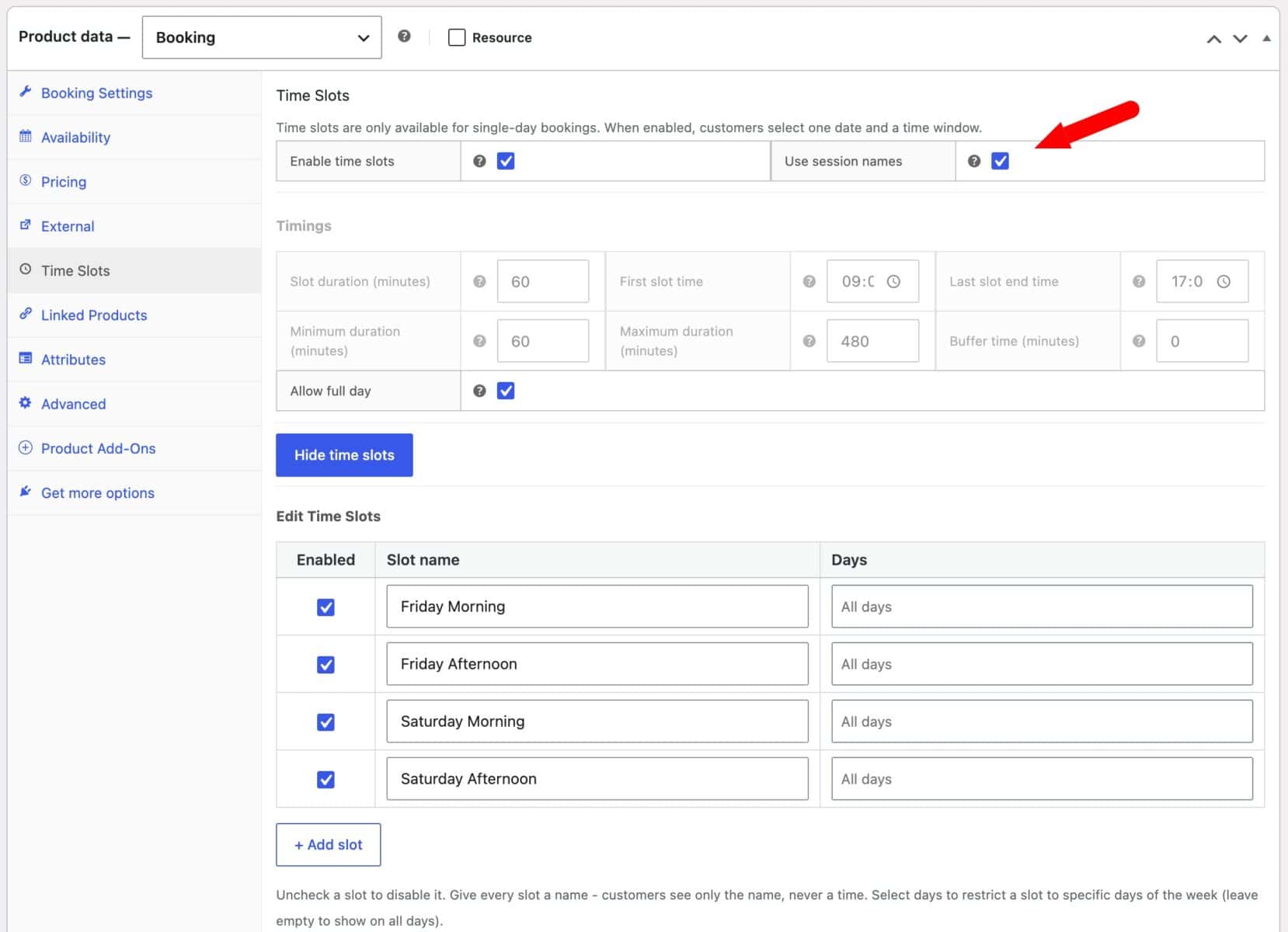This screenshot has height=932, width=1288.
Task: Toggle the Resource checkbox
Action: click(457, 37)
